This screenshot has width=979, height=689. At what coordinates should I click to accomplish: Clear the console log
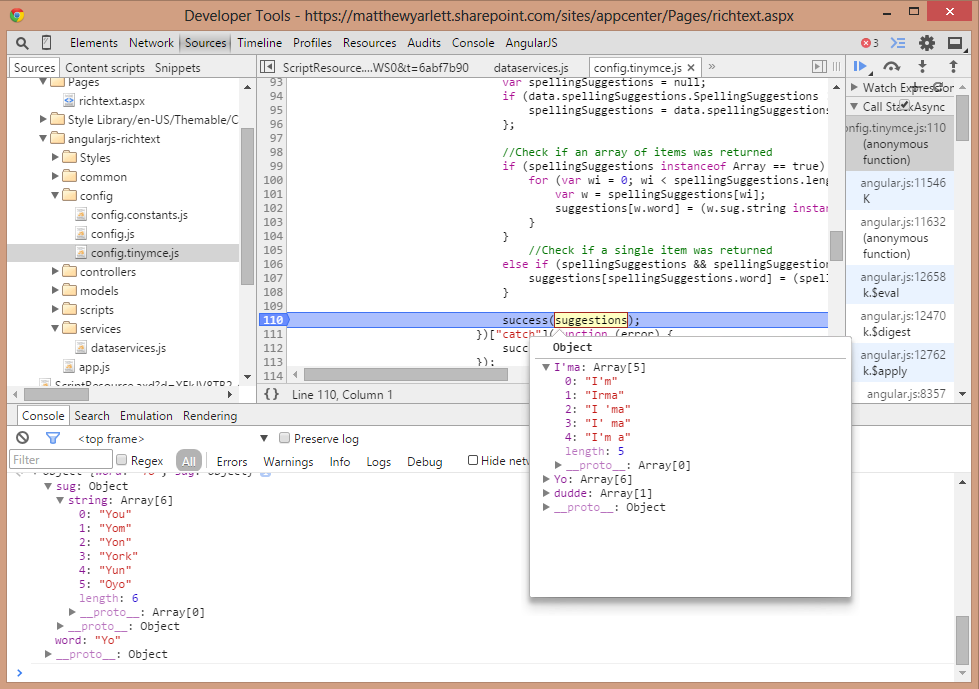pos(22,438)
